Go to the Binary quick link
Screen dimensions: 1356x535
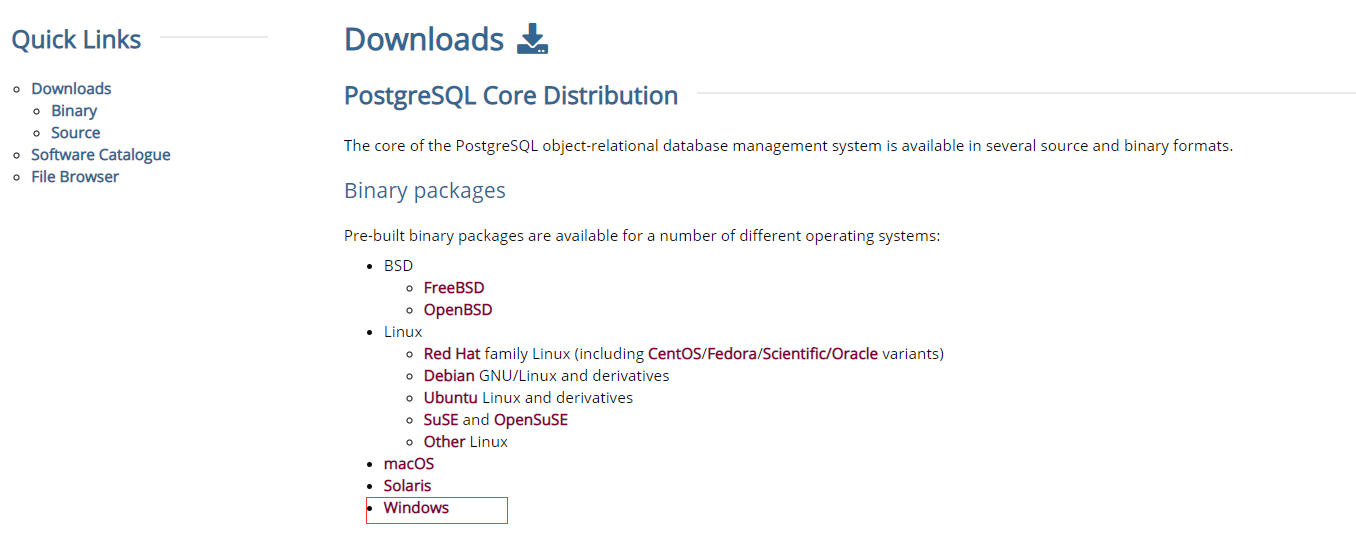pyautogui.click(x=74, y=111)
